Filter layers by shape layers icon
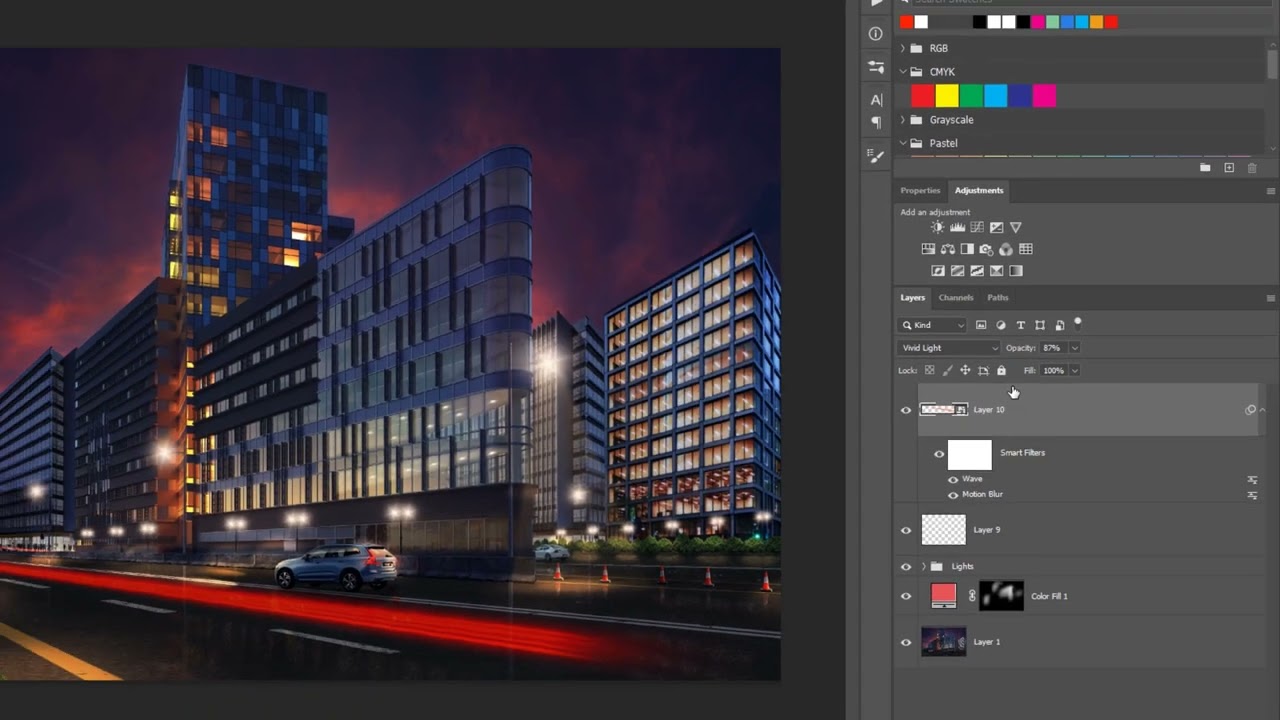Screen dimensions: 1280x720 tap(1040, 325)
